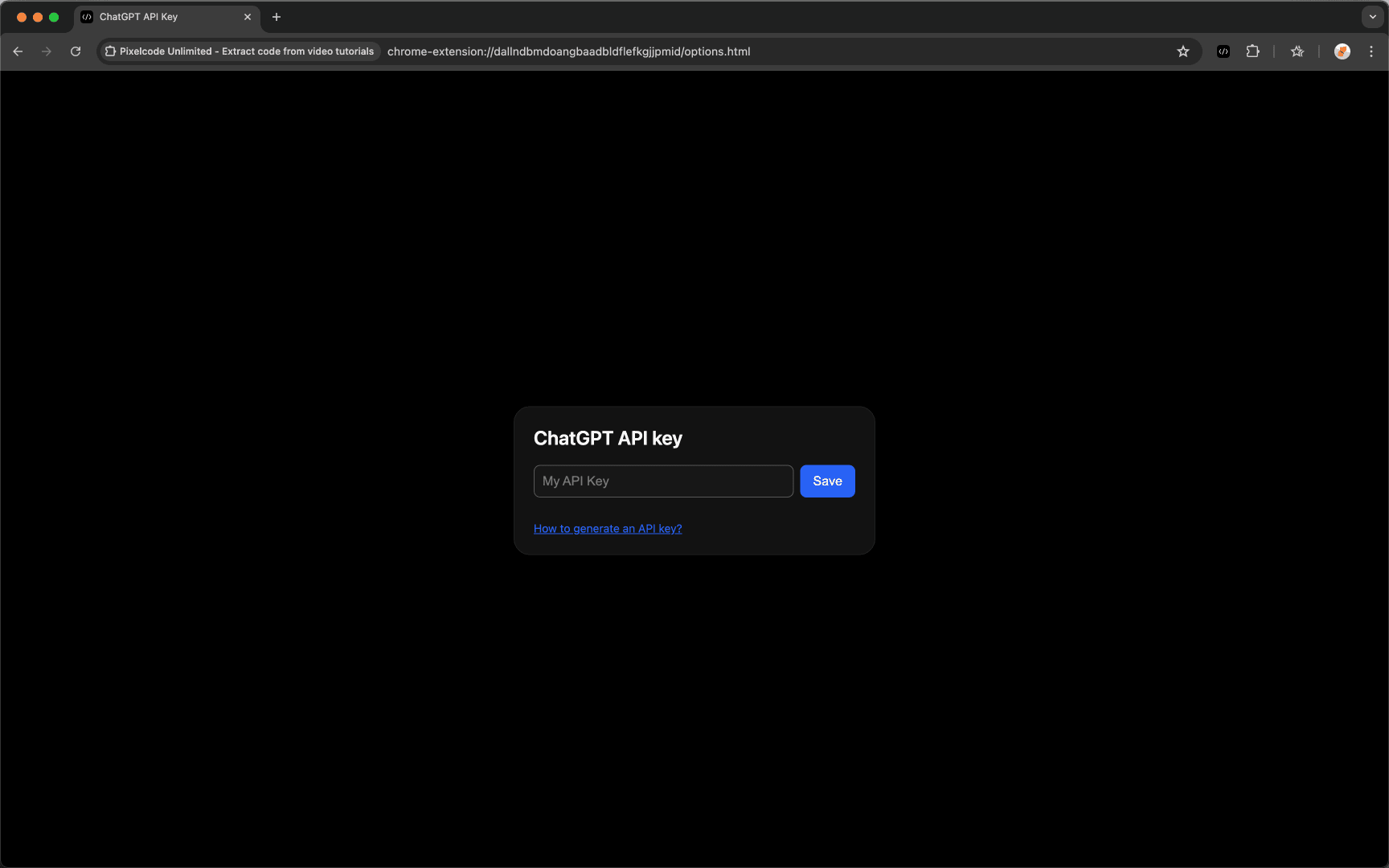Minimize the window with the yellow button

(38, 17)
